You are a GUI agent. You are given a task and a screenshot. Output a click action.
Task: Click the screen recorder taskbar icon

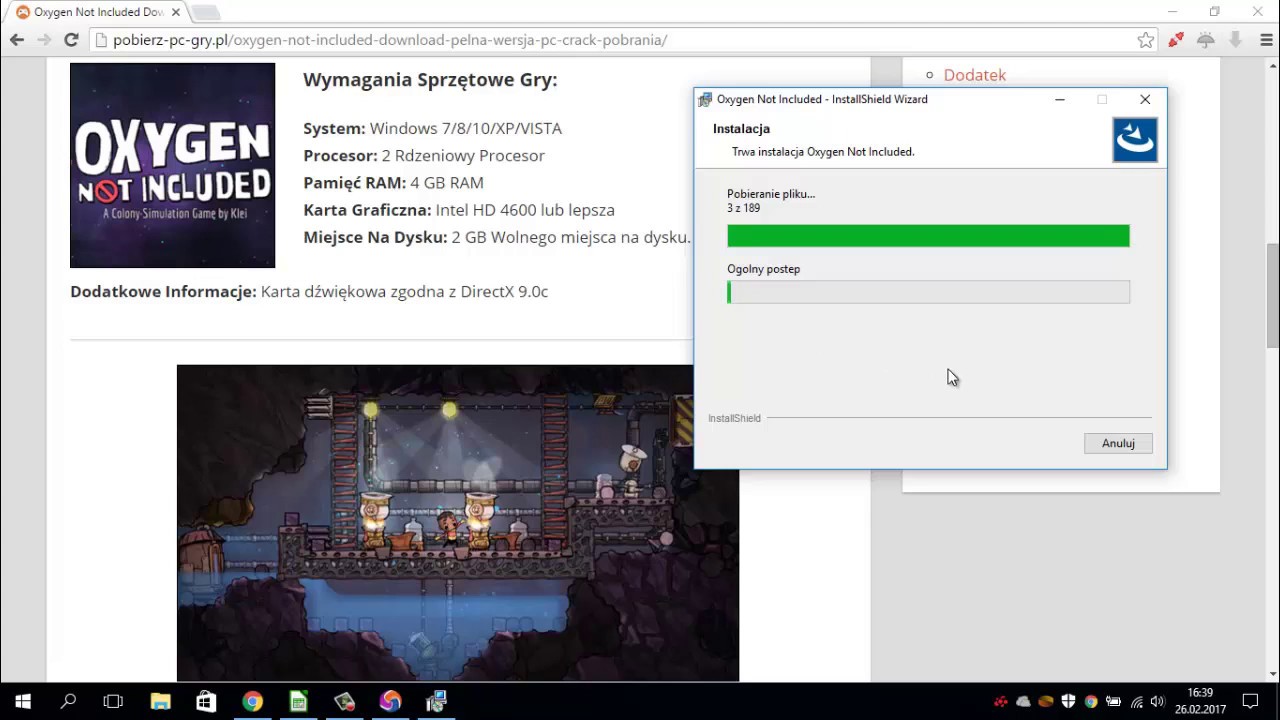tap(344, 701)
